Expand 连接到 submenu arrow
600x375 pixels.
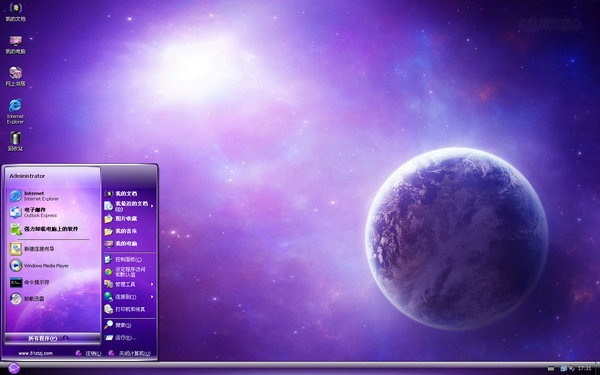[152, 297]
